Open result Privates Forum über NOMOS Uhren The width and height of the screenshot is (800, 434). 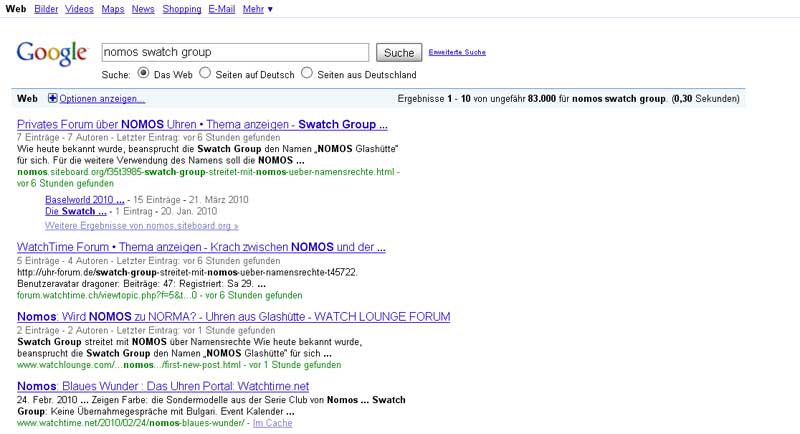202,124
